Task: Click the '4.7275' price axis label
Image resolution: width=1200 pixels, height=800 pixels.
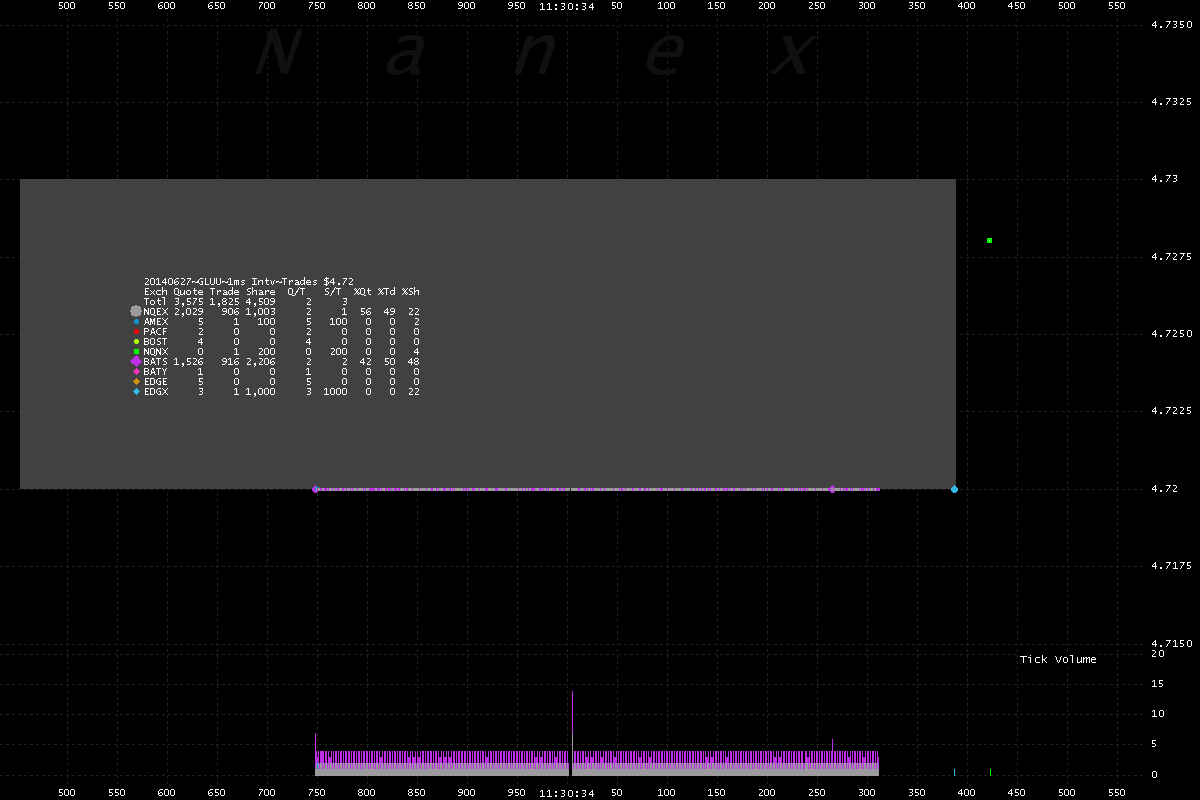Action: (x=1172, y=257)
